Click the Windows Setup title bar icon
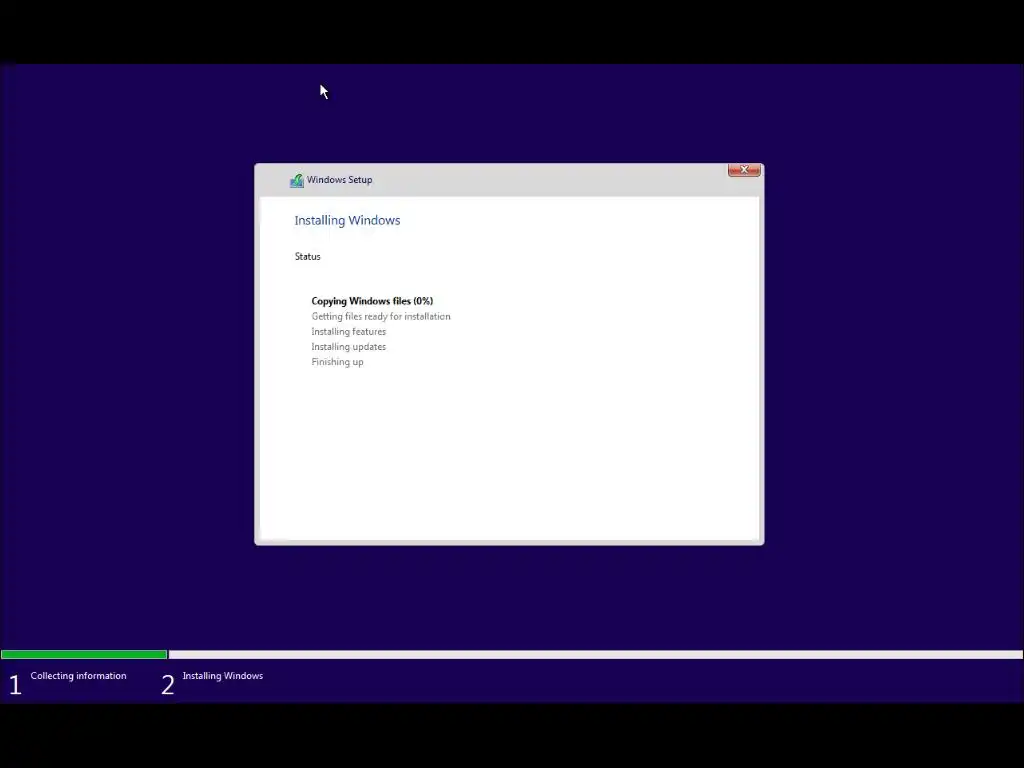 point(296,180)
